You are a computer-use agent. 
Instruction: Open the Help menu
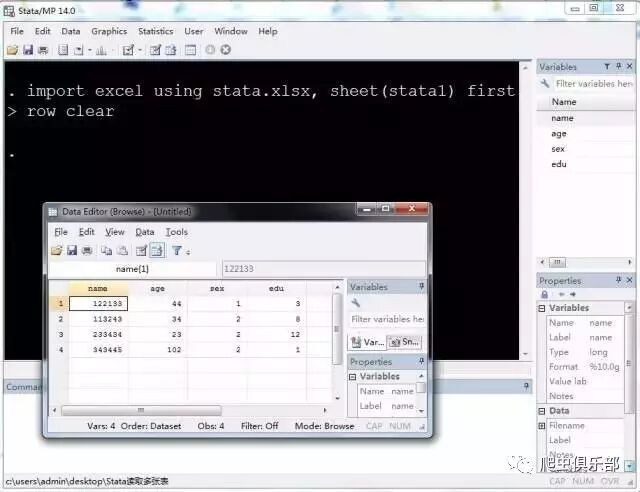coord(268,31)
